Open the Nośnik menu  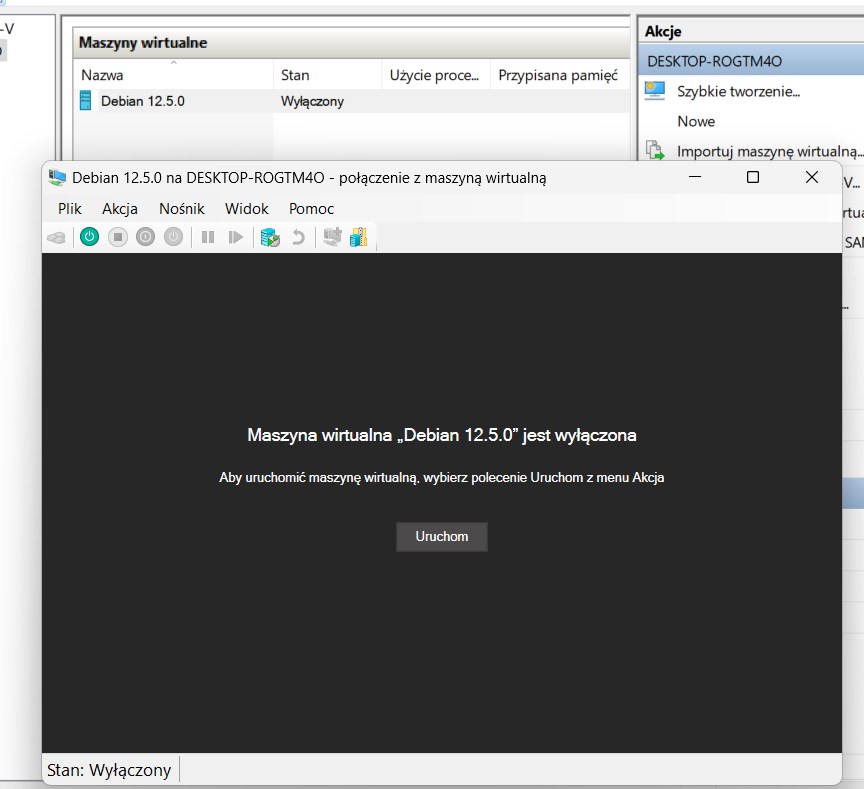pyautogui.click(x=181, y=209)
